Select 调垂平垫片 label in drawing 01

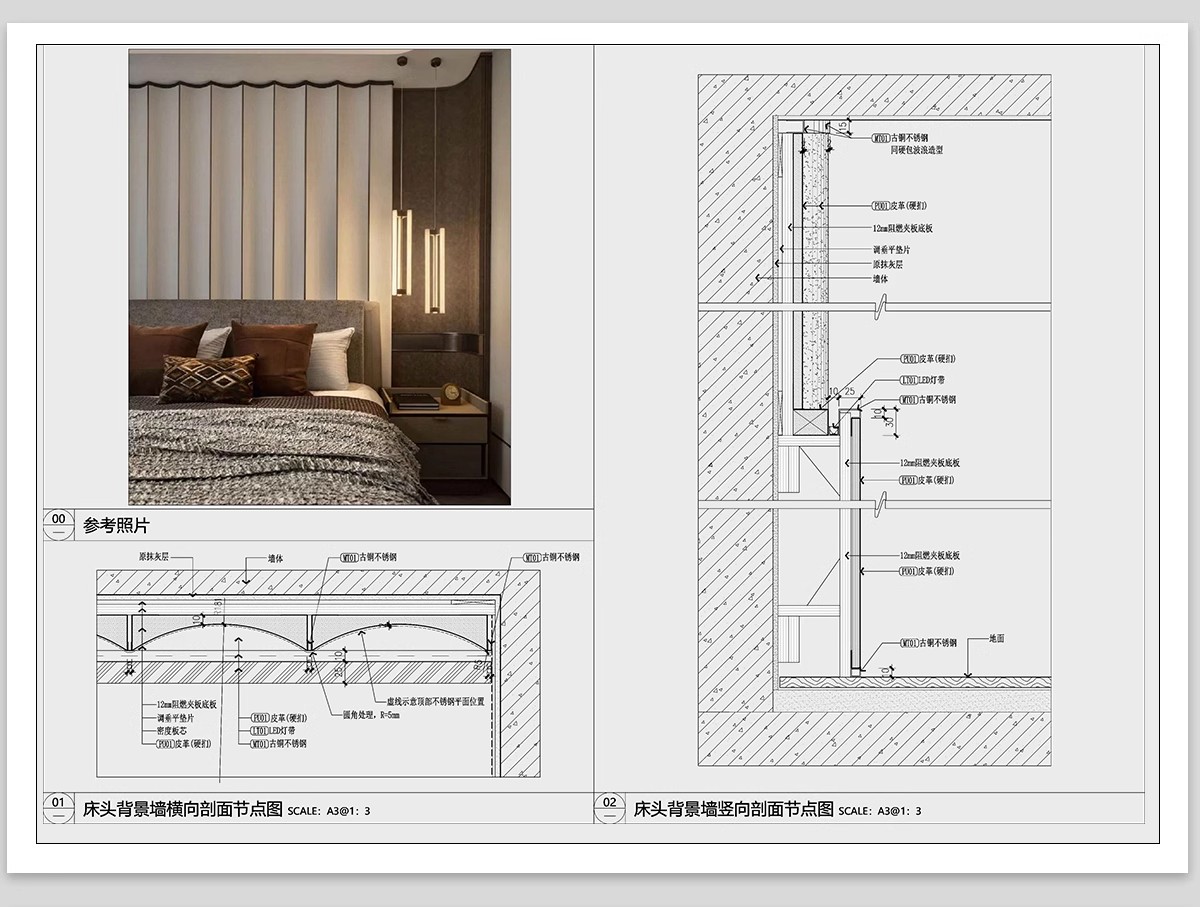point(174,717)
